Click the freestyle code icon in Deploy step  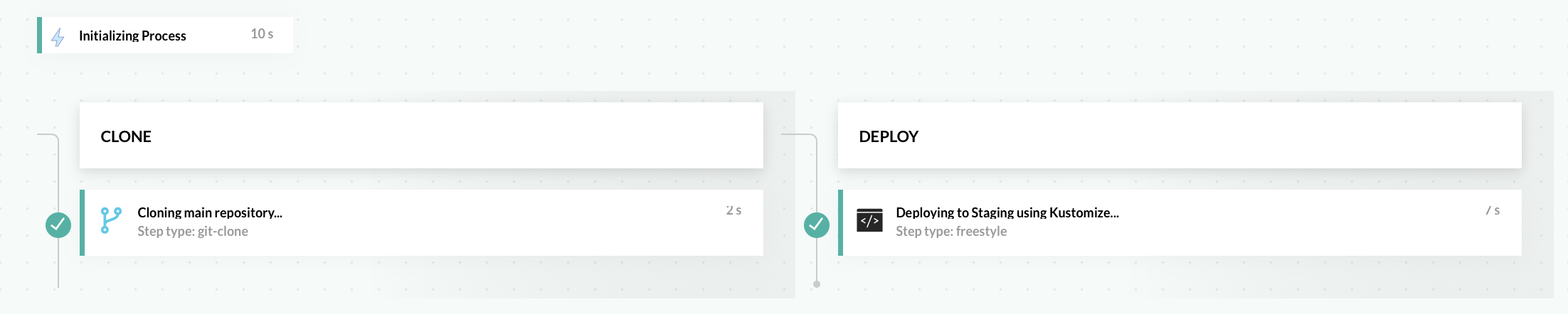tap(869, 221)
